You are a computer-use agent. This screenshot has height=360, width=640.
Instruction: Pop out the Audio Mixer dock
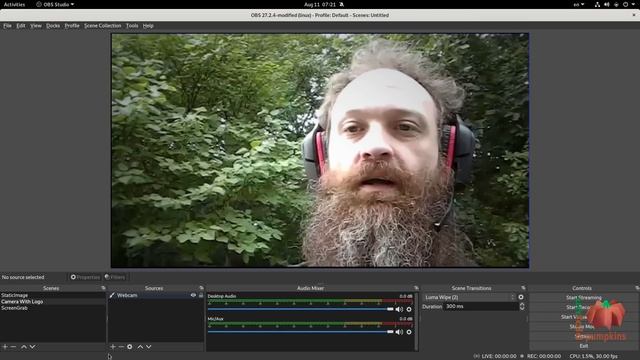(x=416, y=288)
